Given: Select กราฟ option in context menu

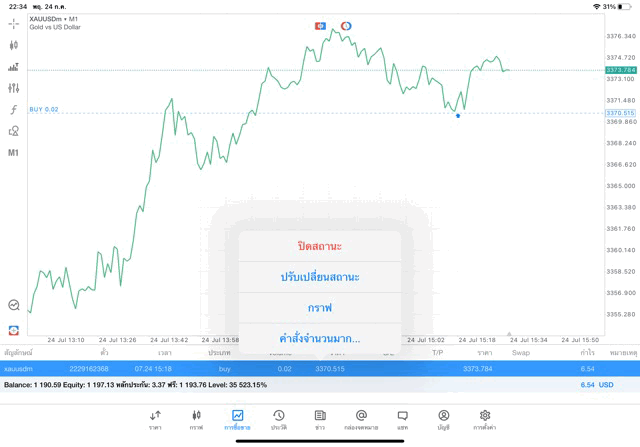Looking at the screenshot, I should (319, 308).
